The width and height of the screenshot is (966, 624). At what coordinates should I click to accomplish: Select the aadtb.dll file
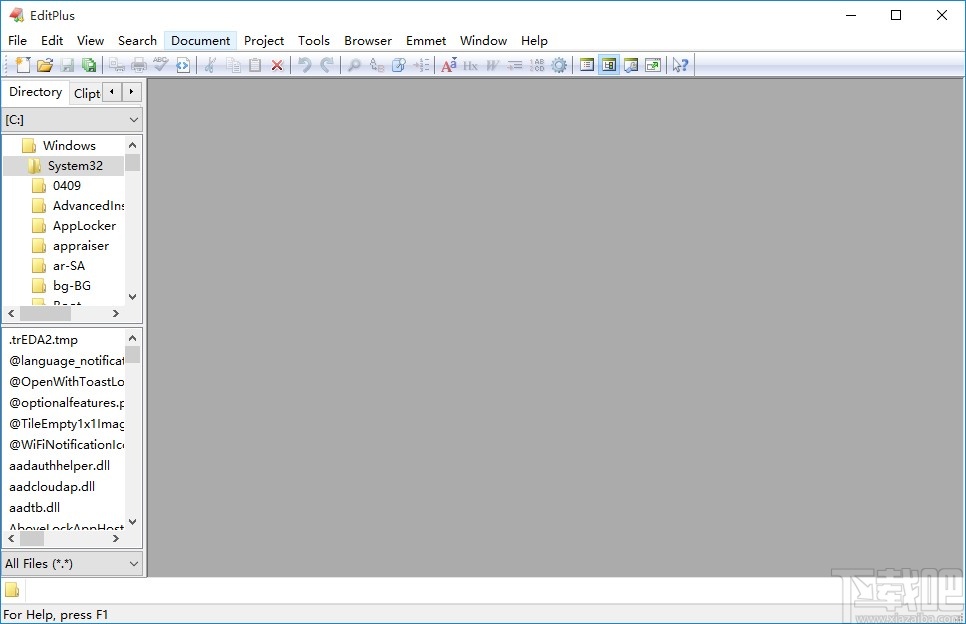tap(34, 508)
